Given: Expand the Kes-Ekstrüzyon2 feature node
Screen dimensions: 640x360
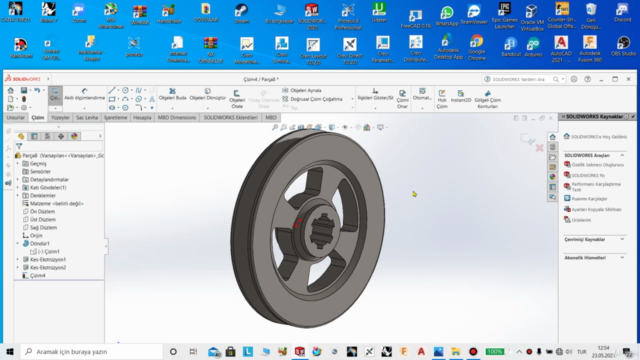Looking at the screenshot, I should pos(18,268).
